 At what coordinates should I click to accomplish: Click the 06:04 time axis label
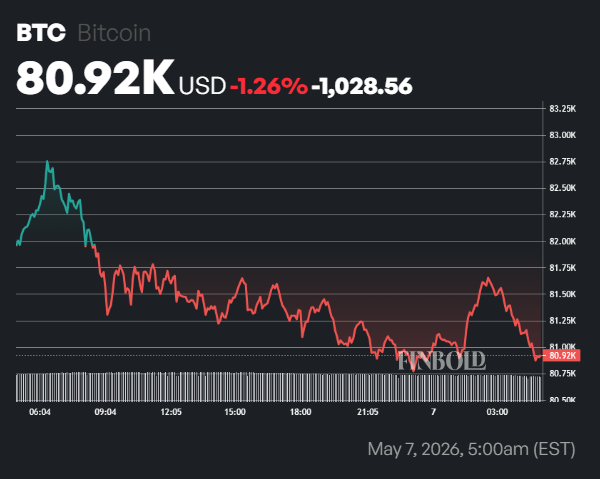40,412
